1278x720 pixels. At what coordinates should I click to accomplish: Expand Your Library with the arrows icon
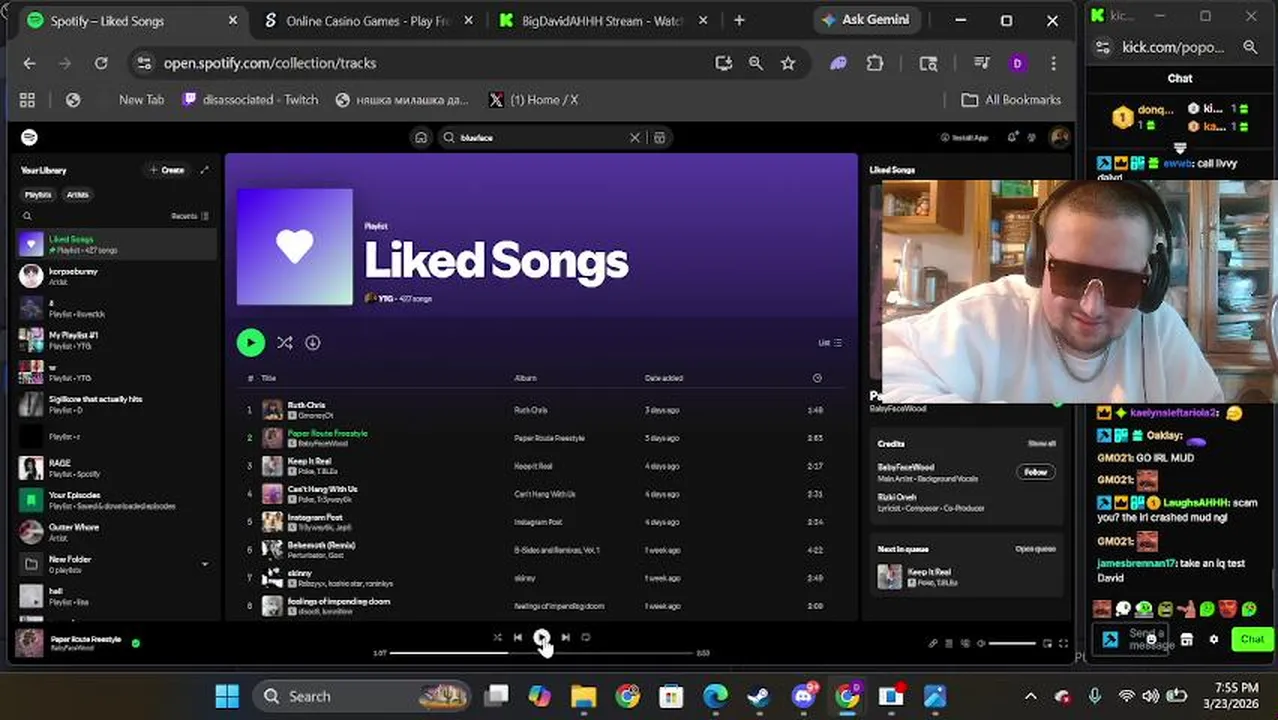(205, 170)
